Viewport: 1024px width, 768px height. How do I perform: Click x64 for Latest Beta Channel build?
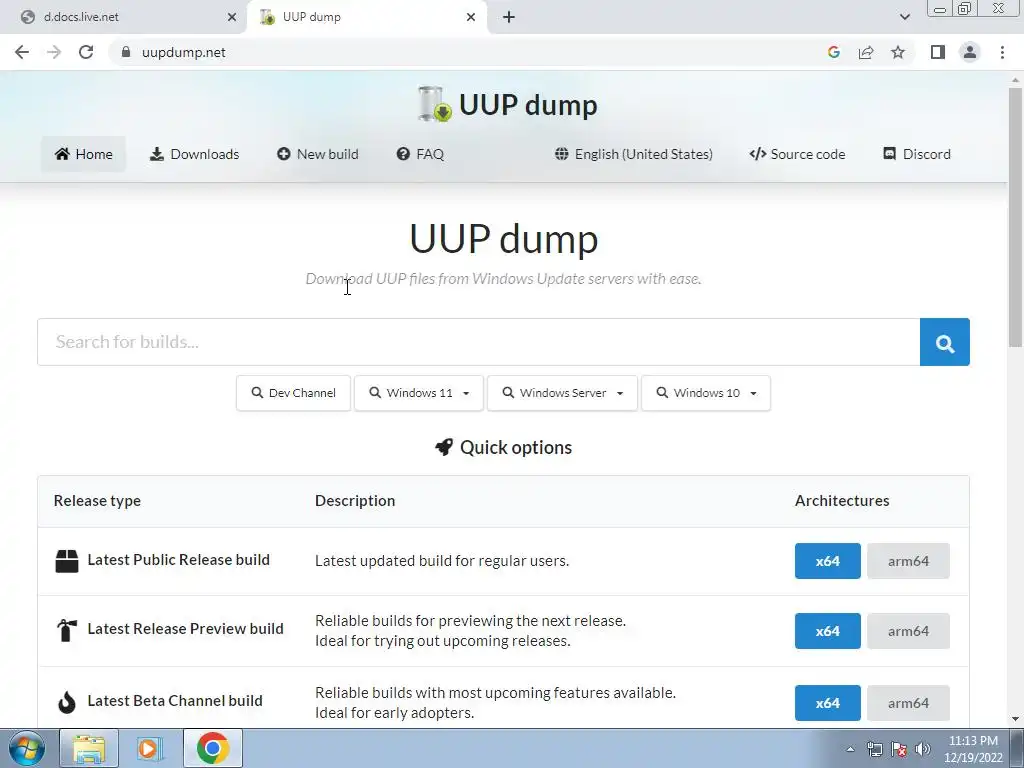pos(827,703)
